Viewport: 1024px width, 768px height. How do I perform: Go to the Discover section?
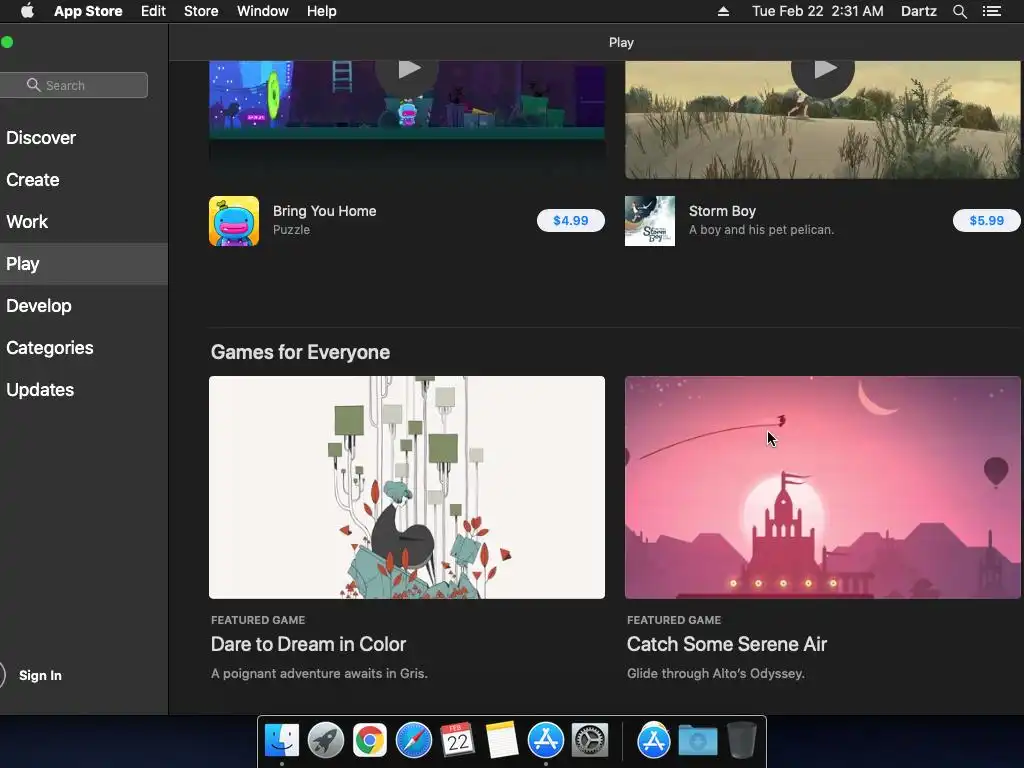(x=84, y=138)
